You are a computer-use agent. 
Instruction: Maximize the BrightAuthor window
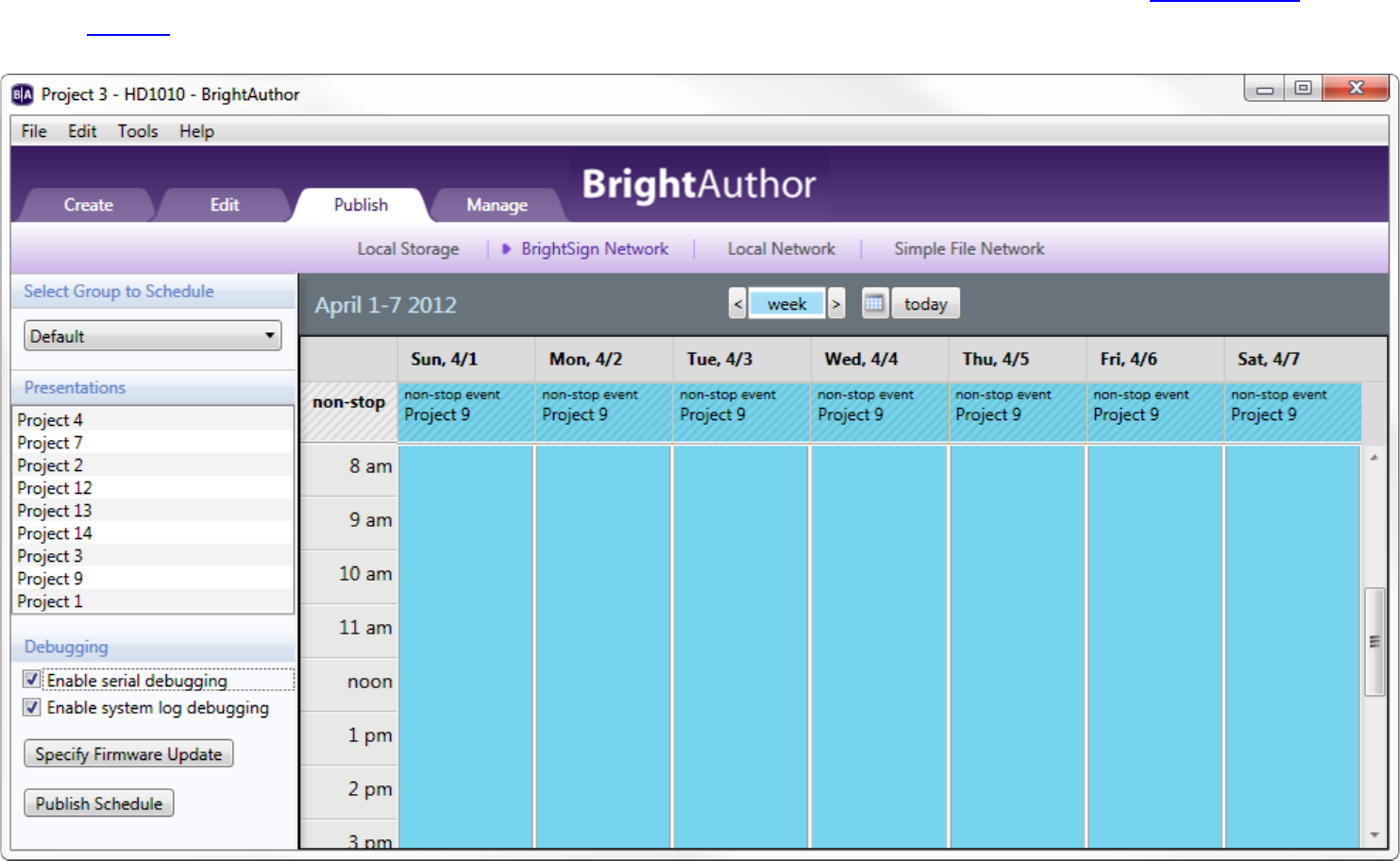1303,89
